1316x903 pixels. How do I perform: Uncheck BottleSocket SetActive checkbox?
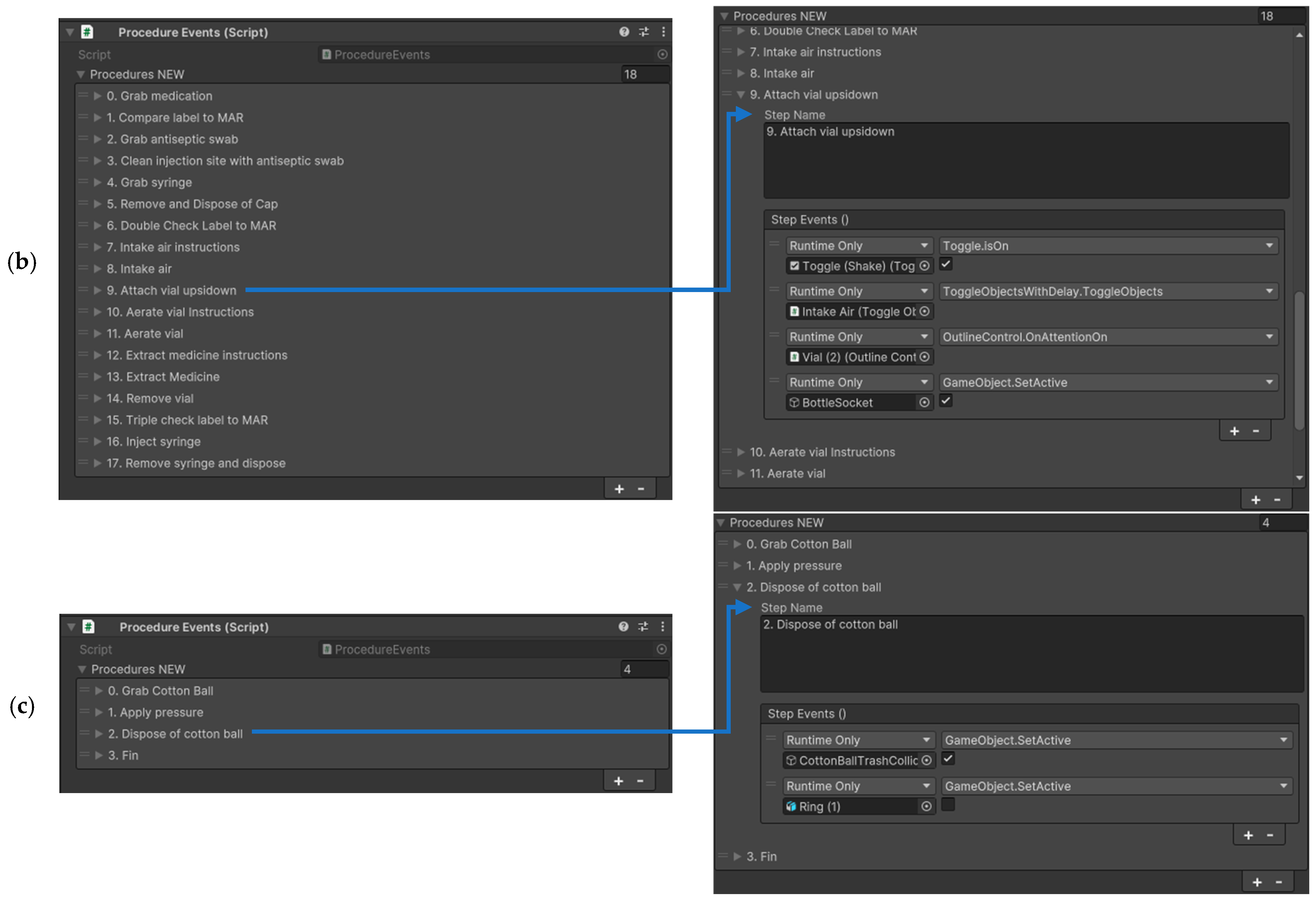(x=946, y=401)
